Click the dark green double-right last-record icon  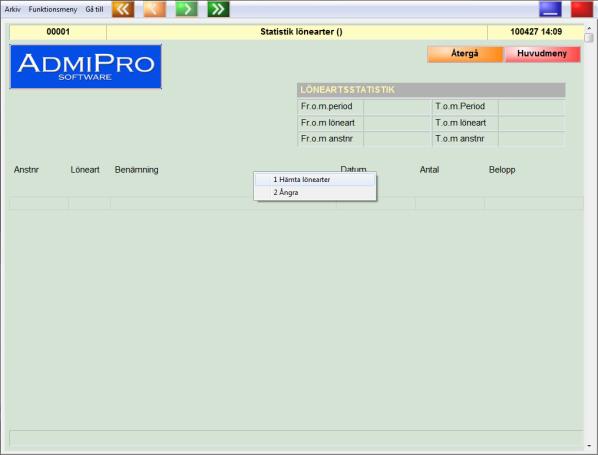coord(218,9)
